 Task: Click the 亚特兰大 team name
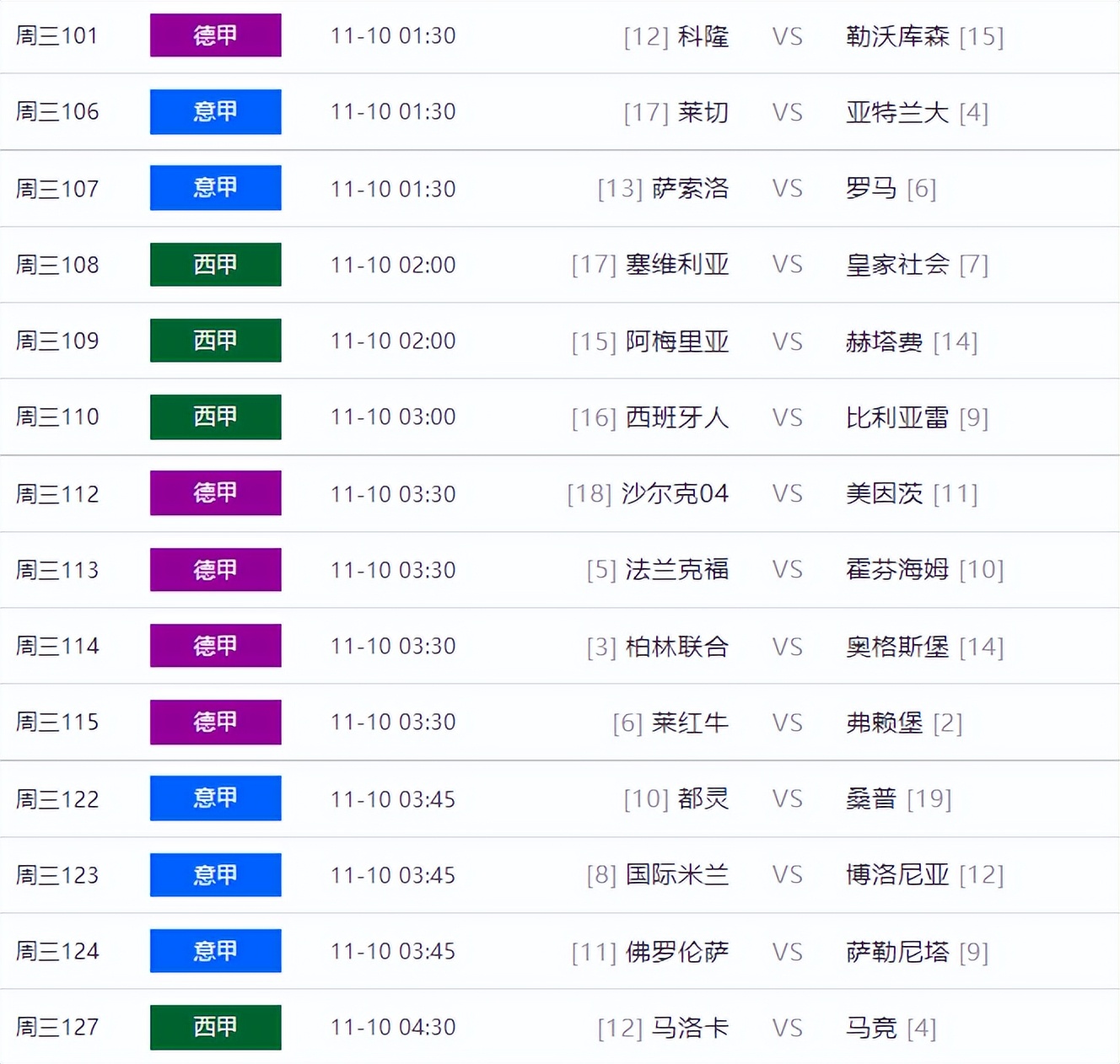[897, 112]
